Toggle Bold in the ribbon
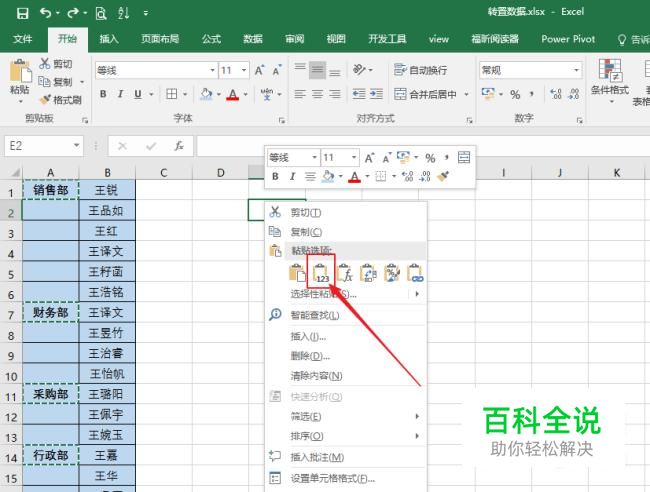650x492 pixels. 103,94
